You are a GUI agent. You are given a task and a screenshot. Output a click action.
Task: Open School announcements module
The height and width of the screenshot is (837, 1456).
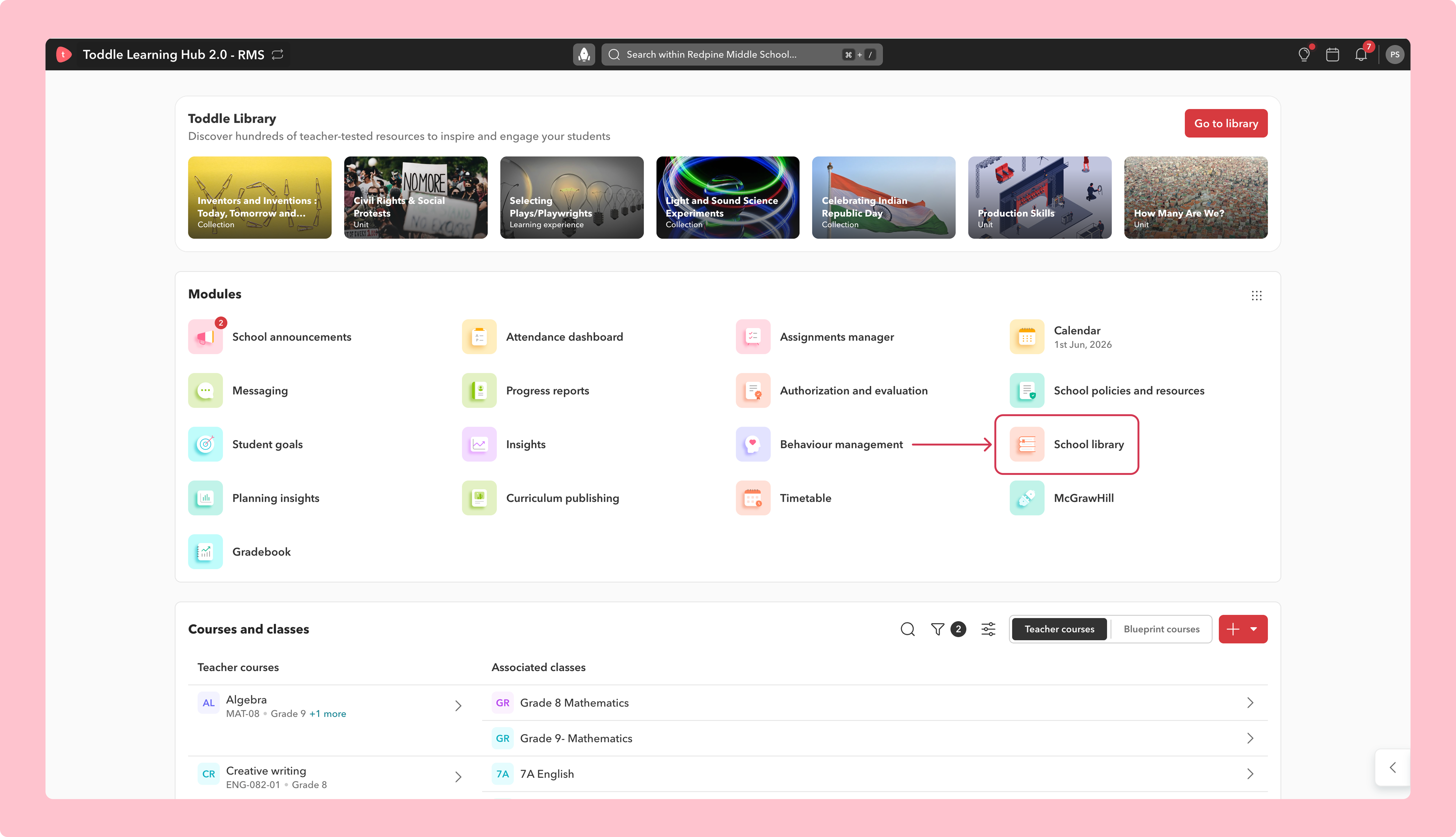tap(270, 337)
